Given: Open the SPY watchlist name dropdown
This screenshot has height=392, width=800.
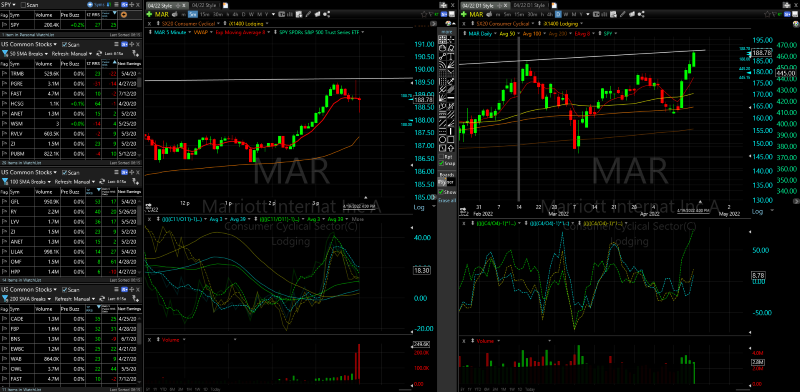Looking at the screenshot, I should (8, 5).
